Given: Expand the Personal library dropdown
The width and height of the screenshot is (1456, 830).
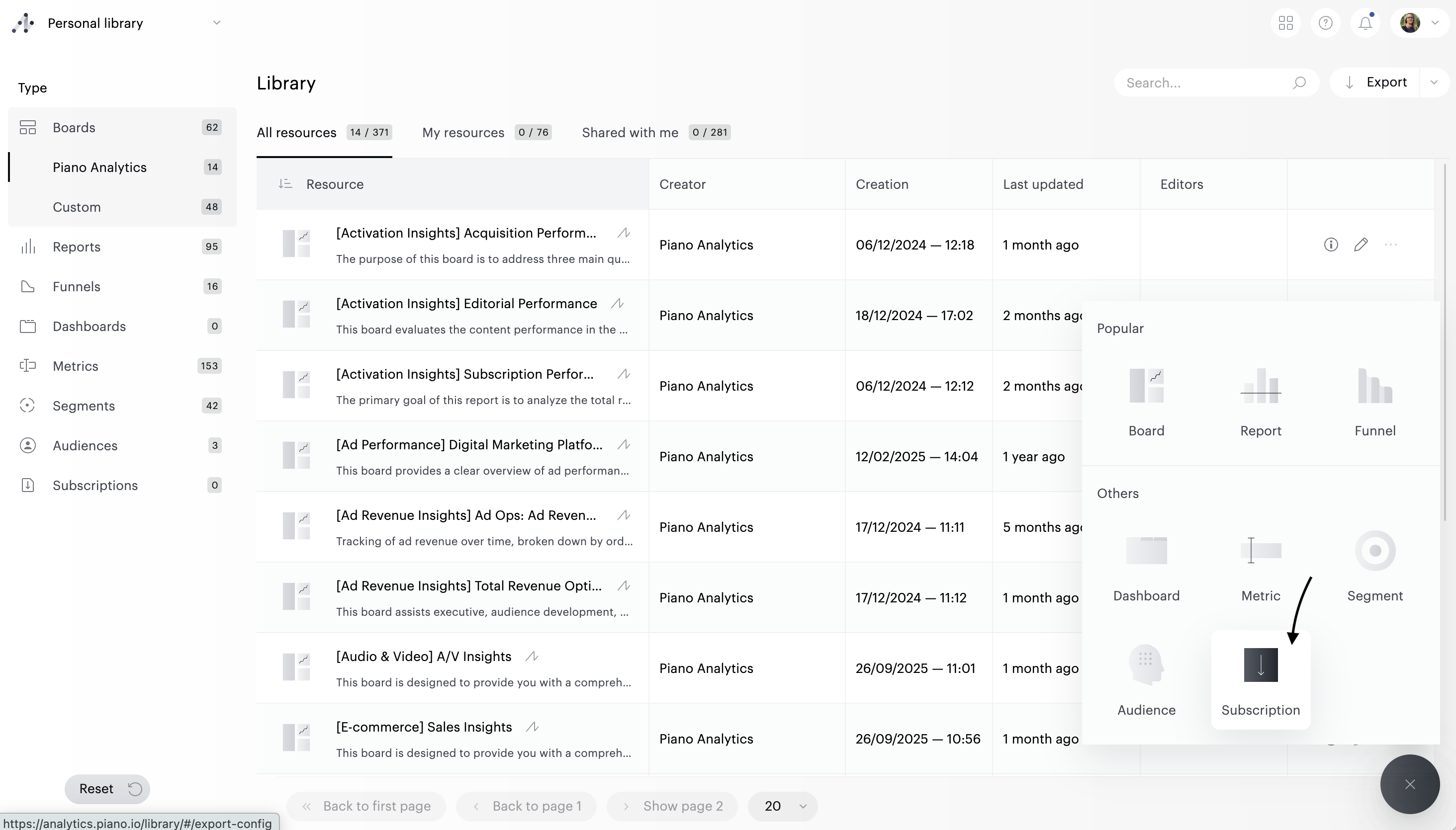Looking at the screenshot, I should pyautogui.click(x=216, y=23).
